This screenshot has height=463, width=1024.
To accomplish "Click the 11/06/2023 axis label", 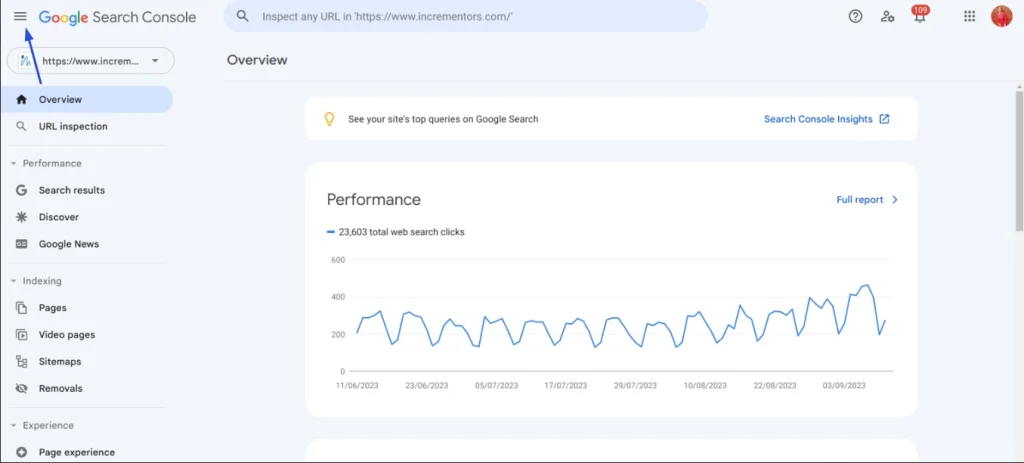I will pyautogui.click(x=357, y=386).
